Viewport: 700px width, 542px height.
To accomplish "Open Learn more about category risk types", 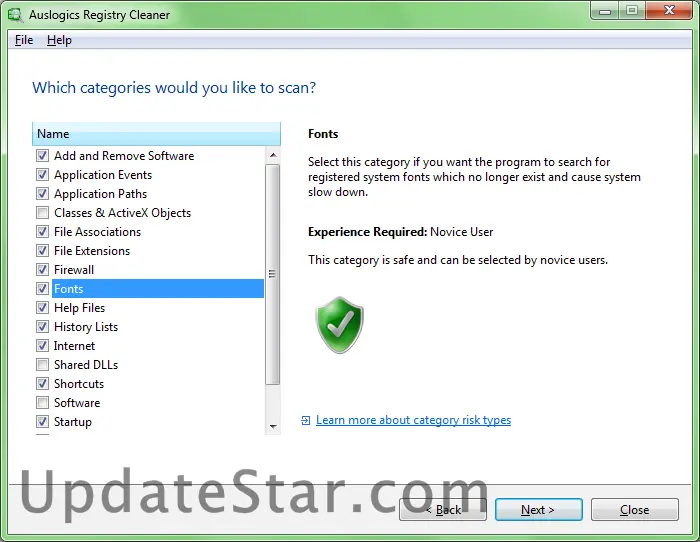I will [413, 420].
